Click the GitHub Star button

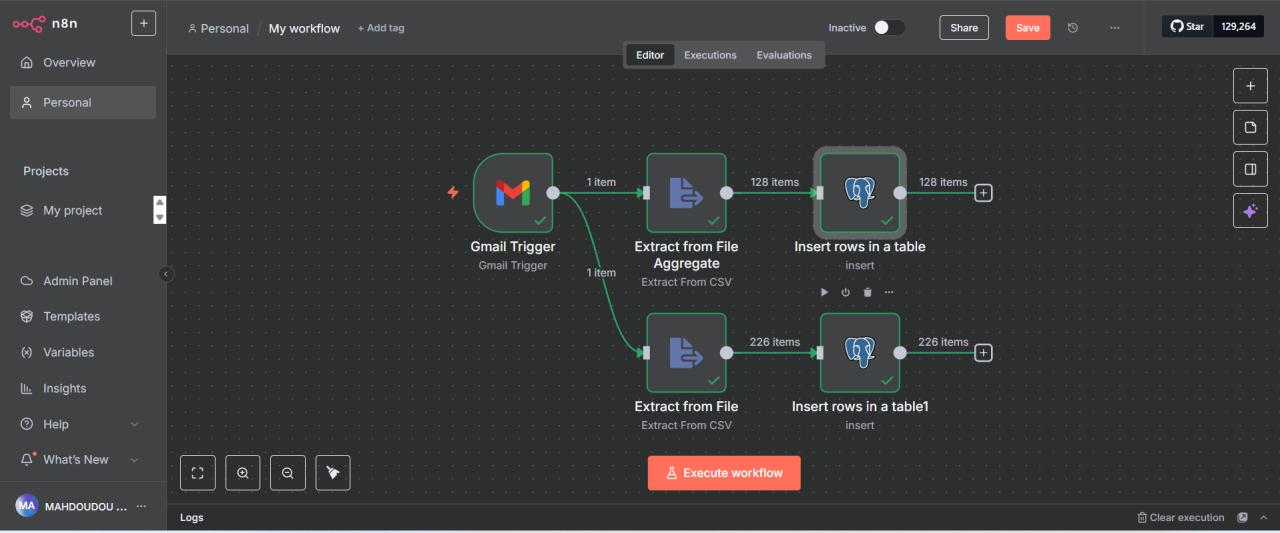tap(1187, 27)
